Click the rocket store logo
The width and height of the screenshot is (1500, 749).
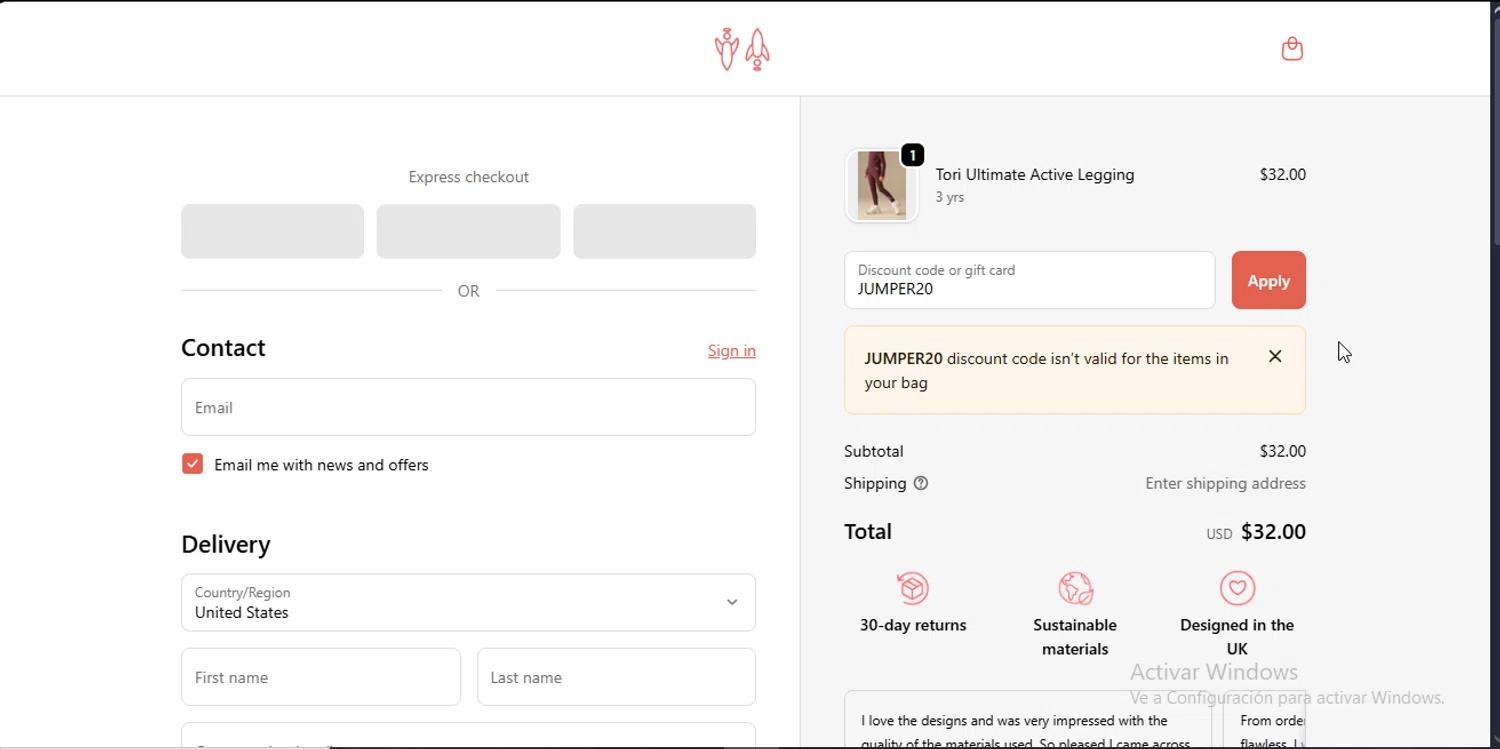tap(742, 49)
